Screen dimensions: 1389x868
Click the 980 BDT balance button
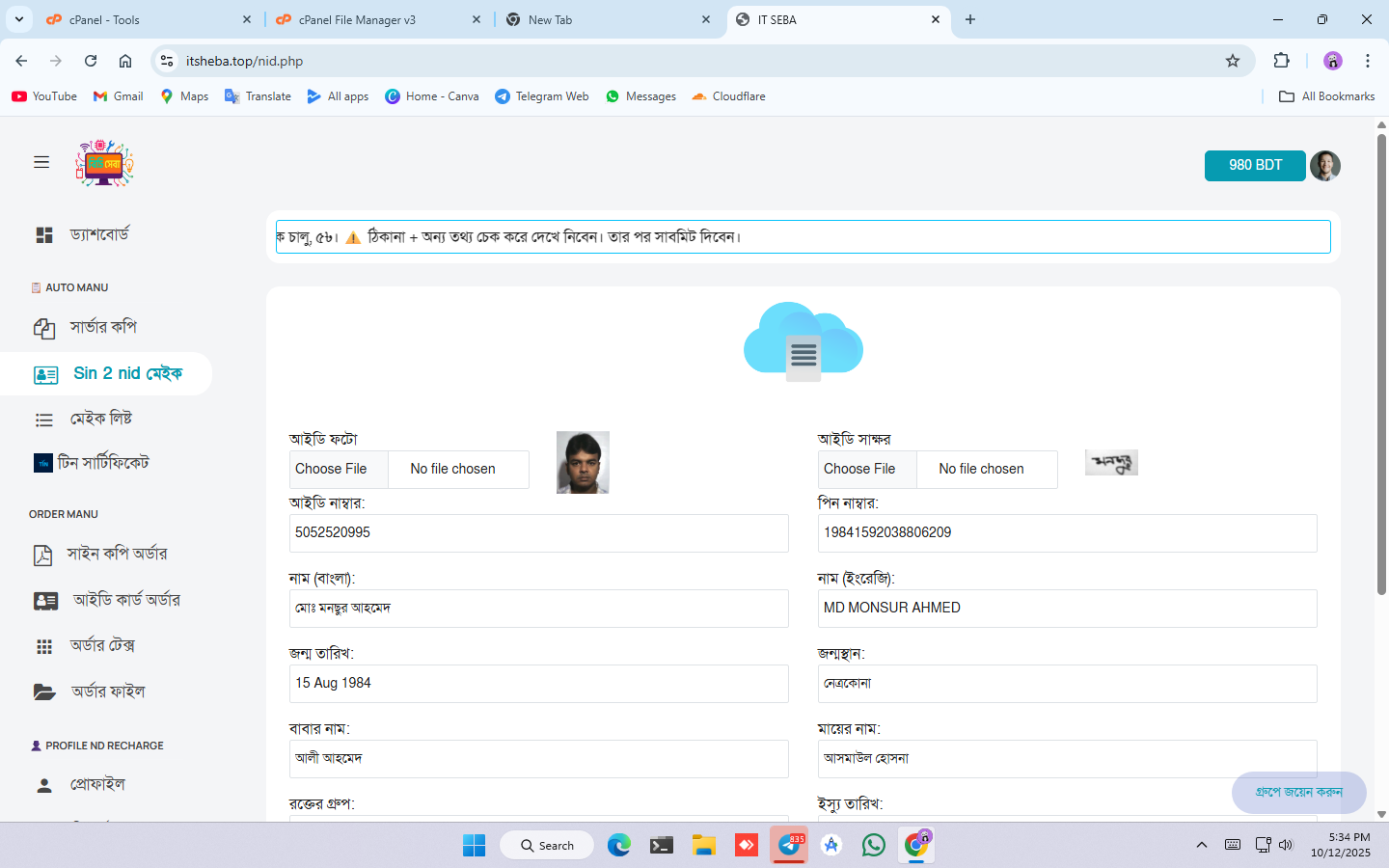pyautogui.click(x=1254, y=166)
